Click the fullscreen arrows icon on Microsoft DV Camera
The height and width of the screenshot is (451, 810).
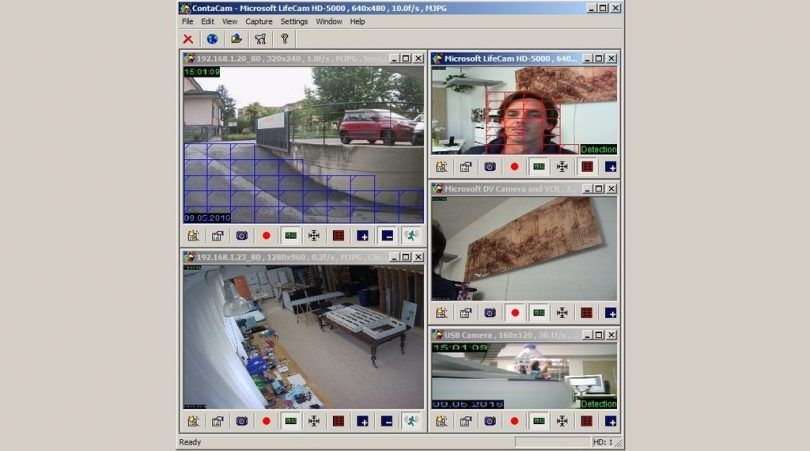pyautogui.click(x=562, y=313)
